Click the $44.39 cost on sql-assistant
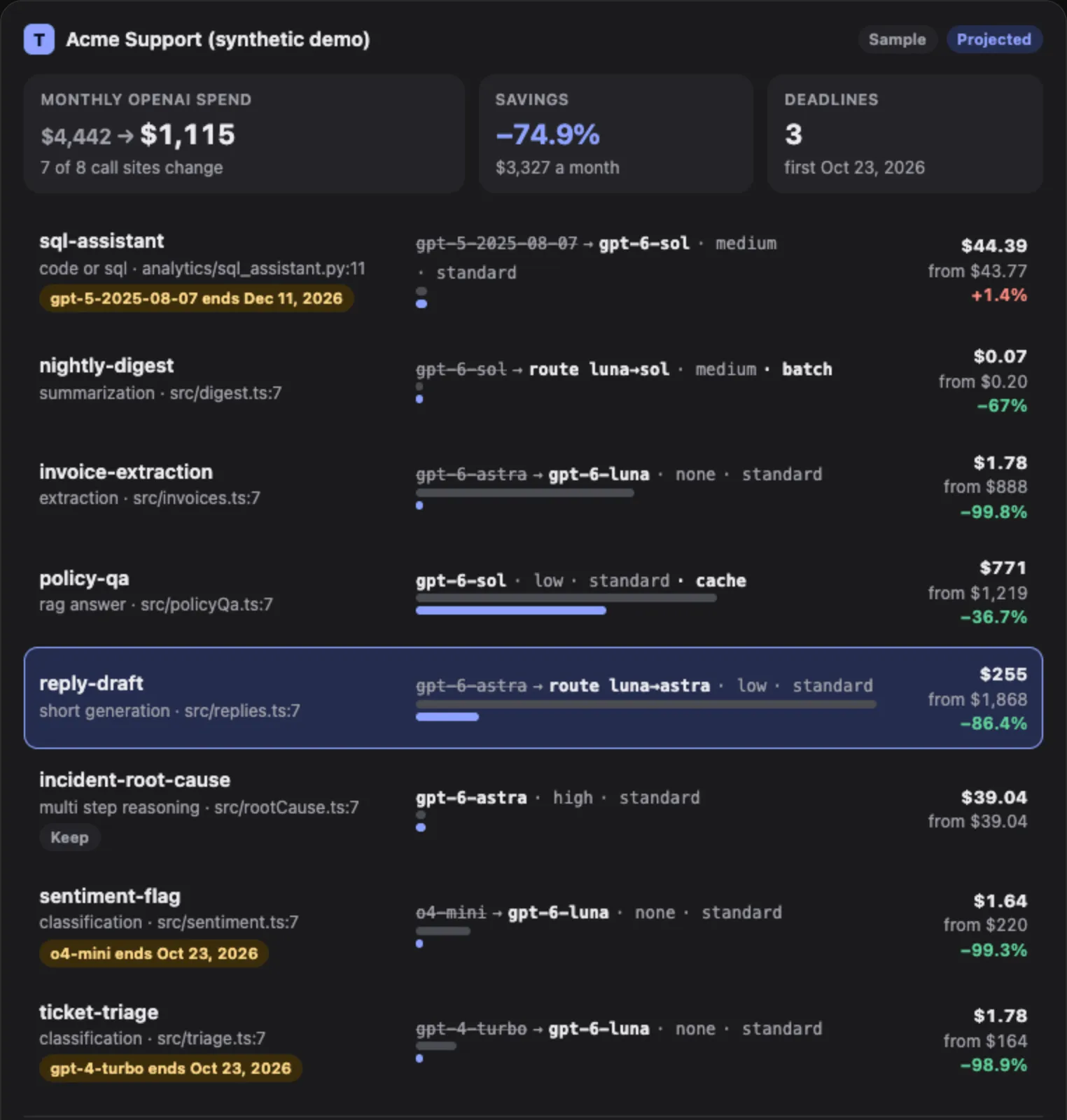The height and width of the screenshot is (1120, 1067). click(994, 246)
